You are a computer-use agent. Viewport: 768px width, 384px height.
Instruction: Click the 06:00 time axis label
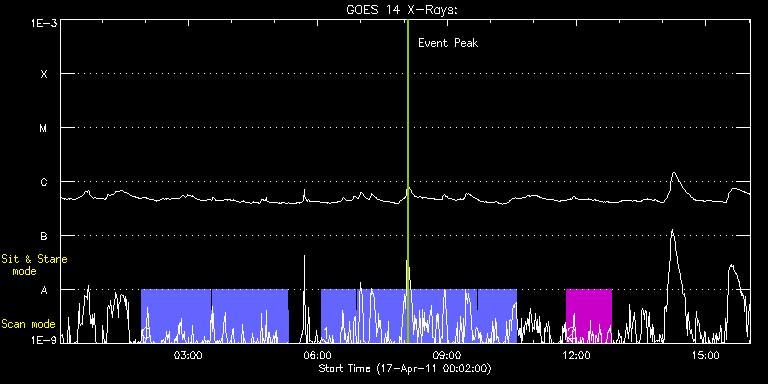click(318, 355)
